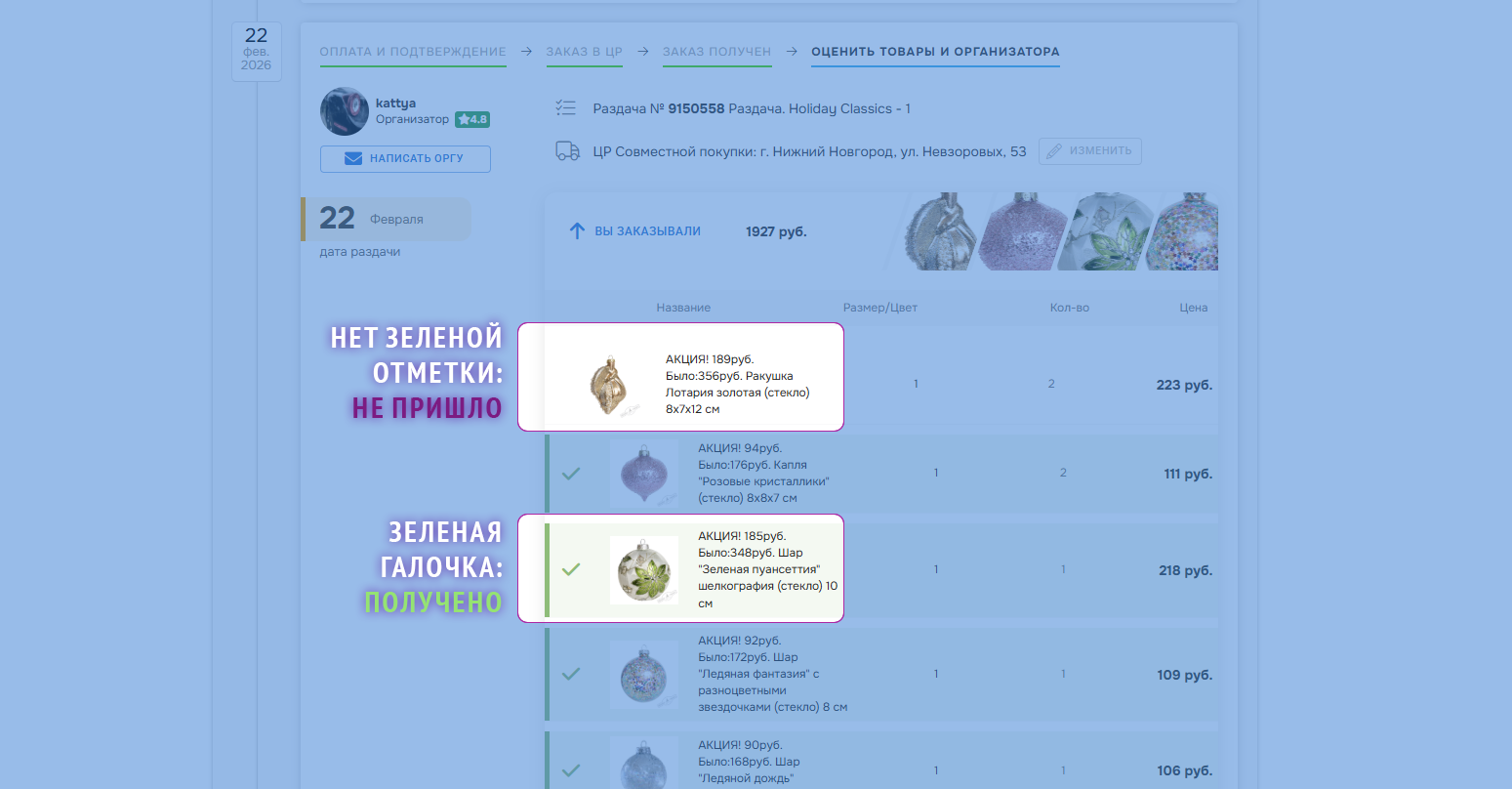Toggle the green checkmark on the Зеленая пуансеттия row
Viewport: 1512px width, 789px height.
point(571,569)
